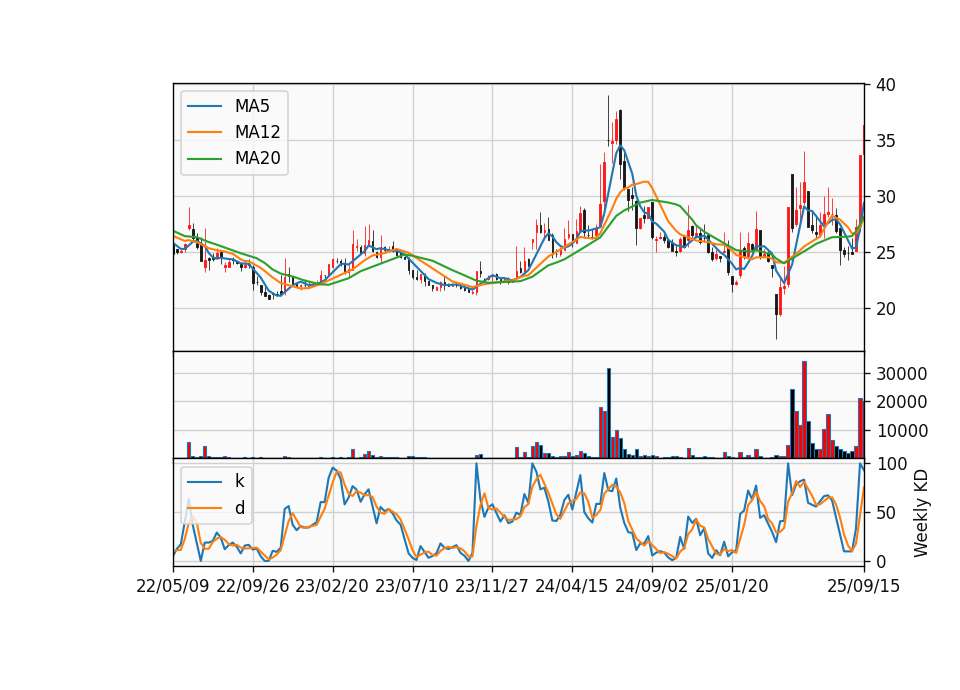Click the MA12 legend label

click(x=258, y=132)
